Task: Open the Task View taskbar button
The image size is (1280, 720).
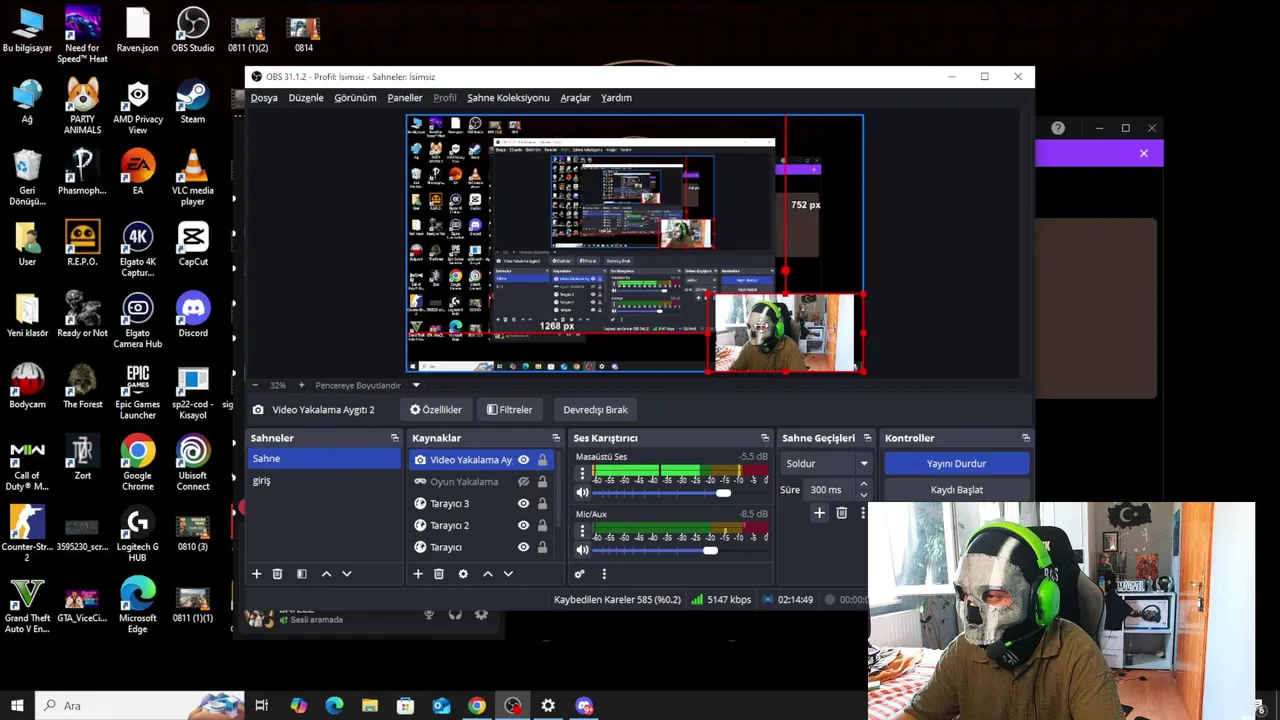Action: [262, 706]
